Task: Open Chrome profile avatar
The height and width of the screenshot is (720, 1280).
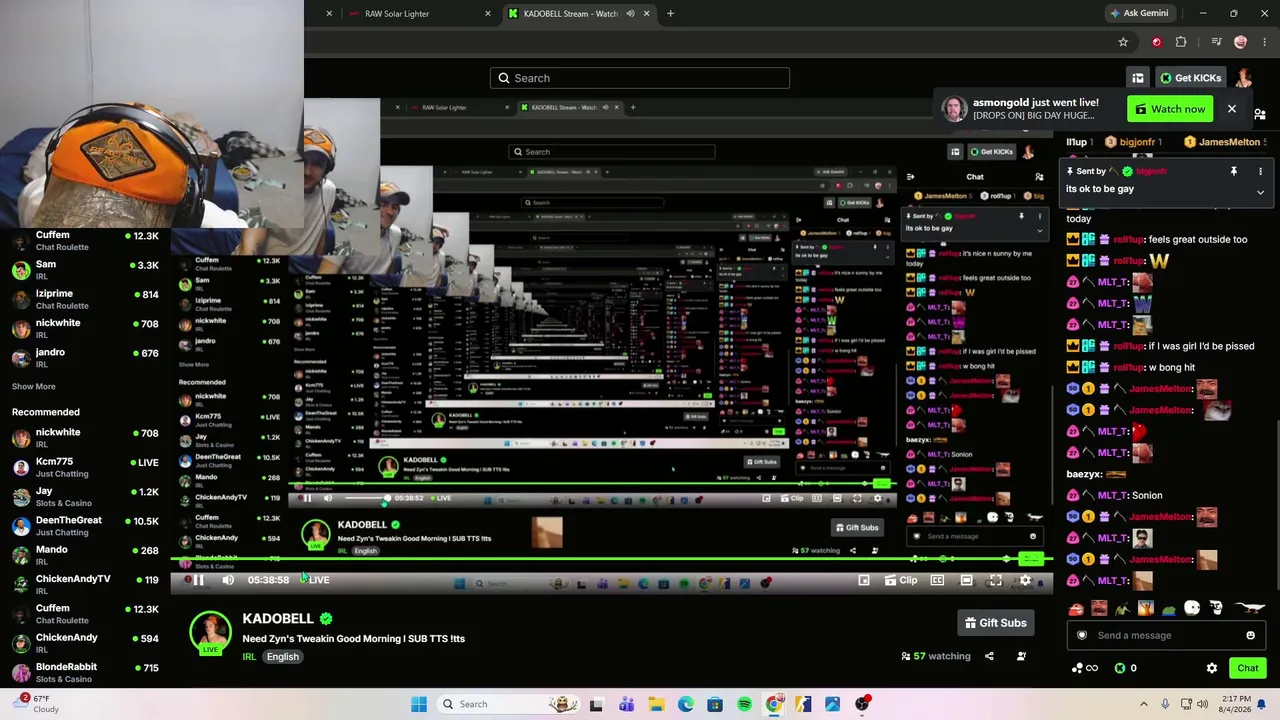Action: tap(1241, 42)
